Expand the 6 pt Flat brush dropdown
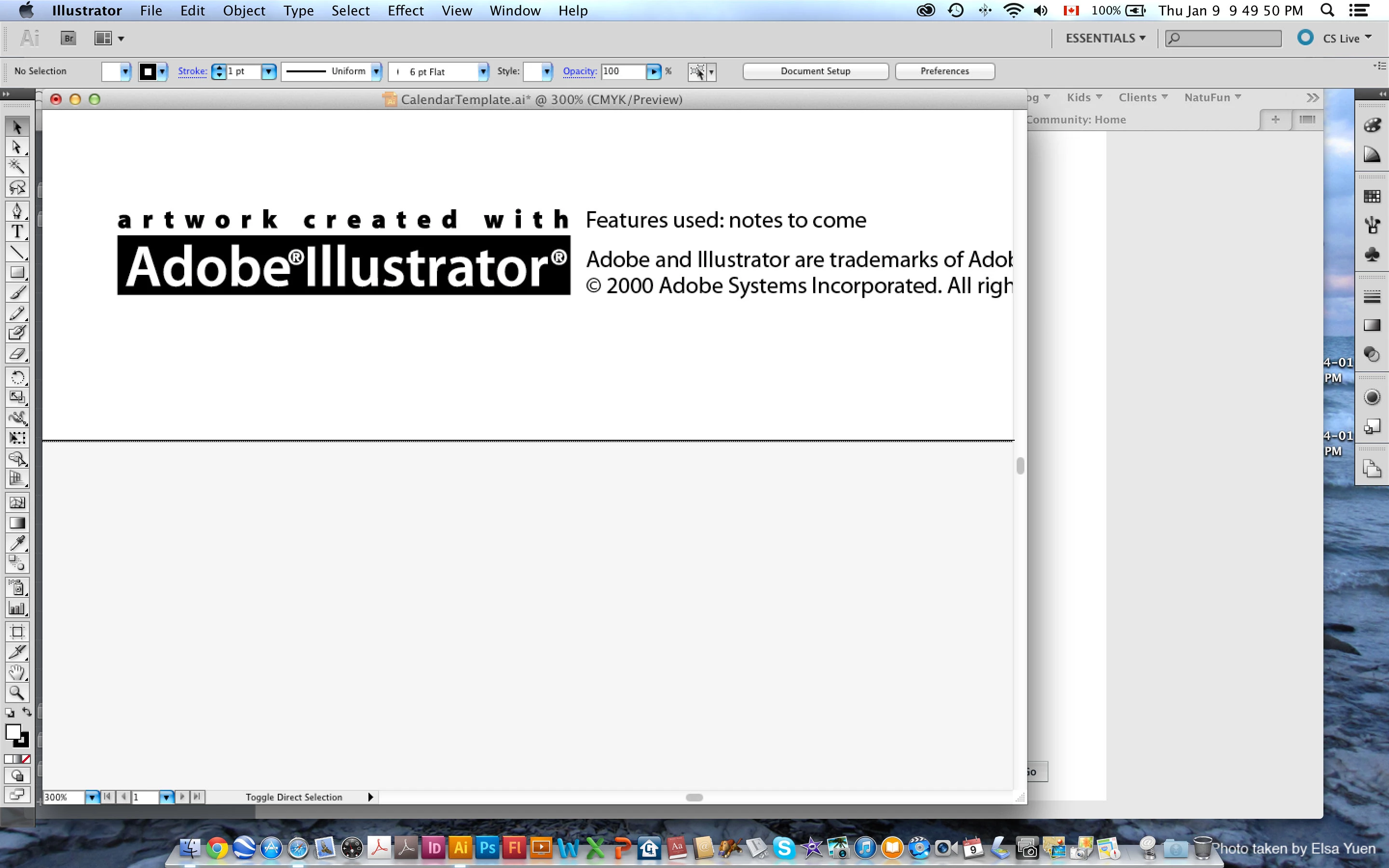1389x868 pixels. tap(483, 71)
